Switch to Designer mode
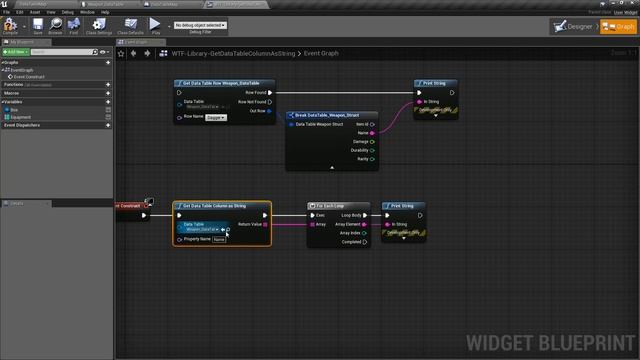 (573, 27)
